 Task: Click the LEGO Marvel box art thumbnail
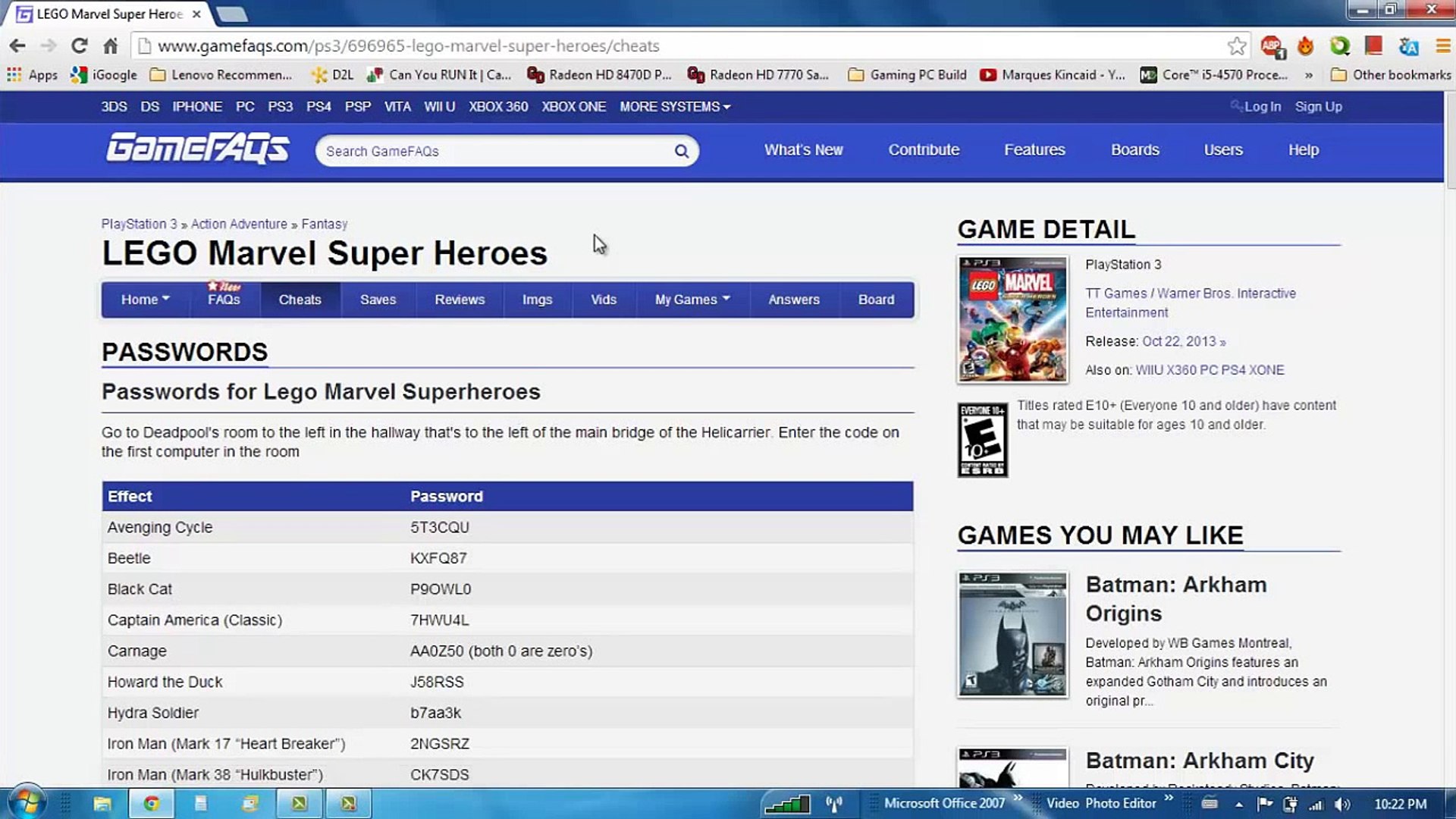tap(1012, 319)
